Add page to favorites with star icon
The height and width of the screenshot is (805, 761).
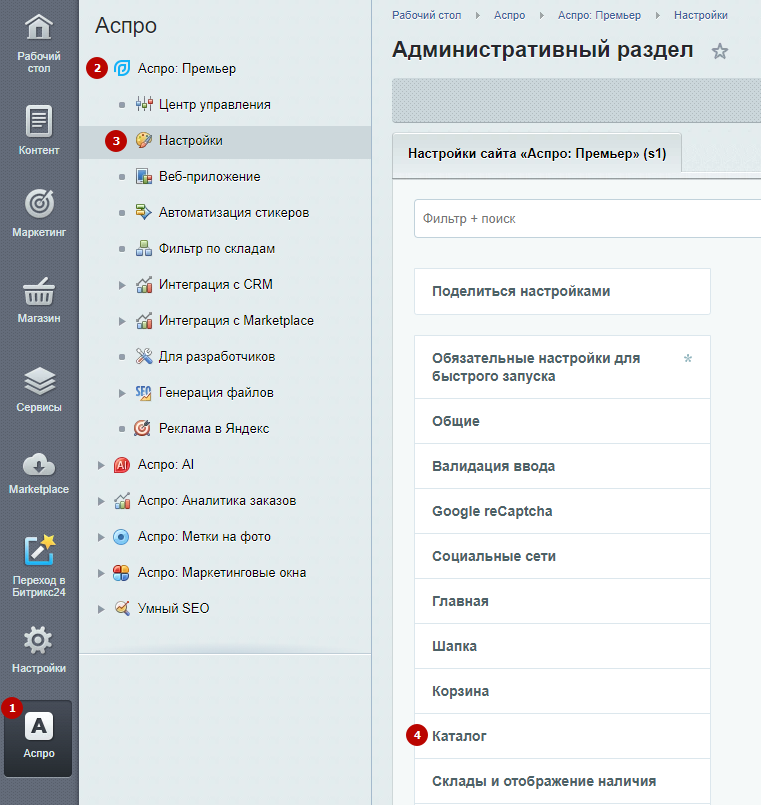coord(719,51)
